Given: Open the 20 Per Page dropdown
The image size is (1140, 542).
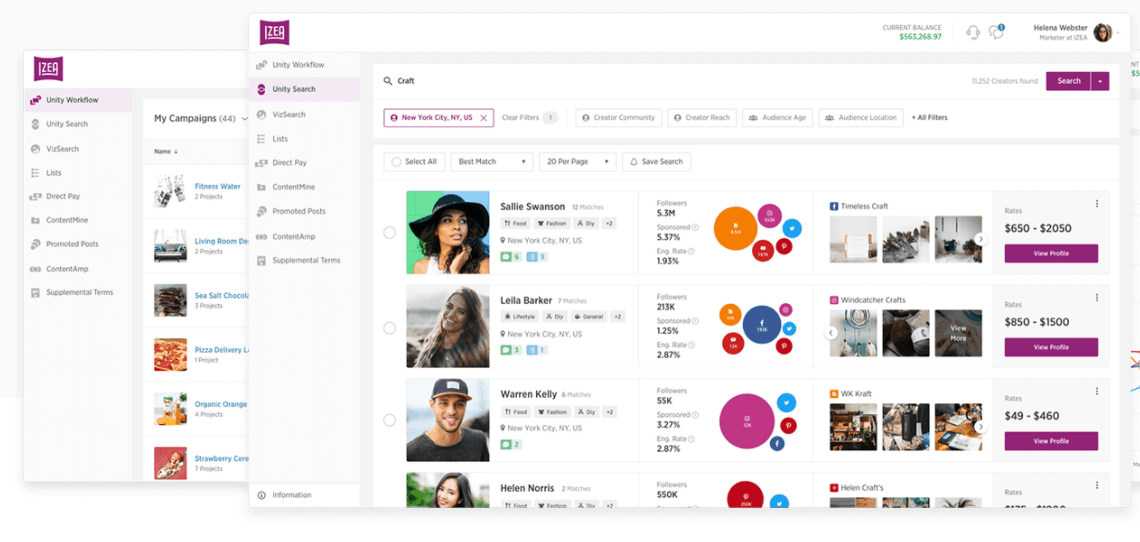Looking at the screenshot, I should click(578, 162).
